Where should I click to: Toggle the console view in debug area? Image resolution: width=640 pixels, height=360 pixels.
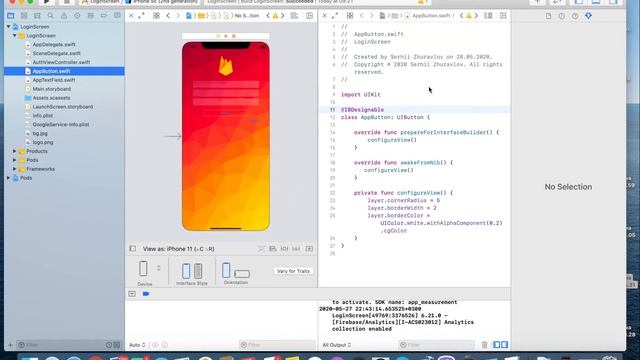point(504,345)
